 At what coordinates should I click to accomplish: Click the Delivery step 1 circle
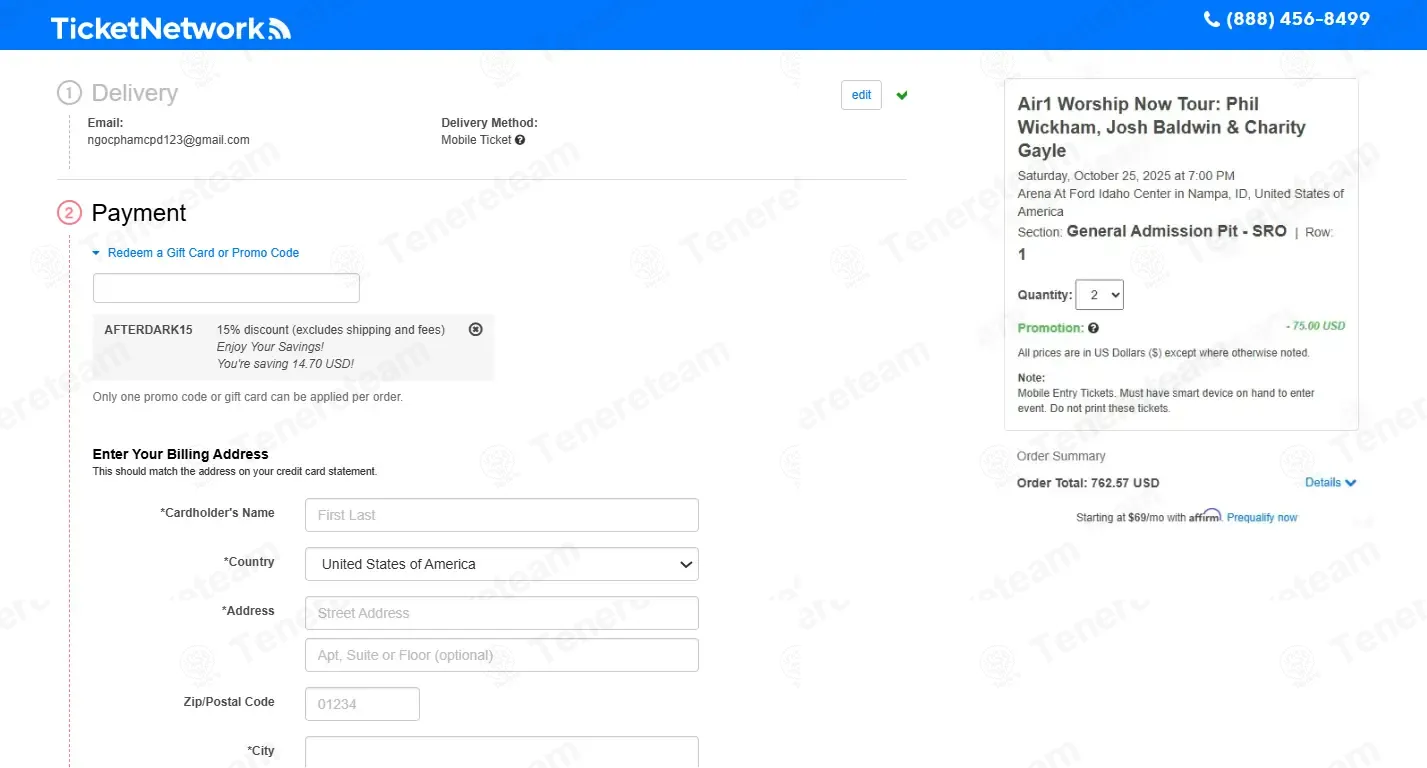tap(69, 93)
